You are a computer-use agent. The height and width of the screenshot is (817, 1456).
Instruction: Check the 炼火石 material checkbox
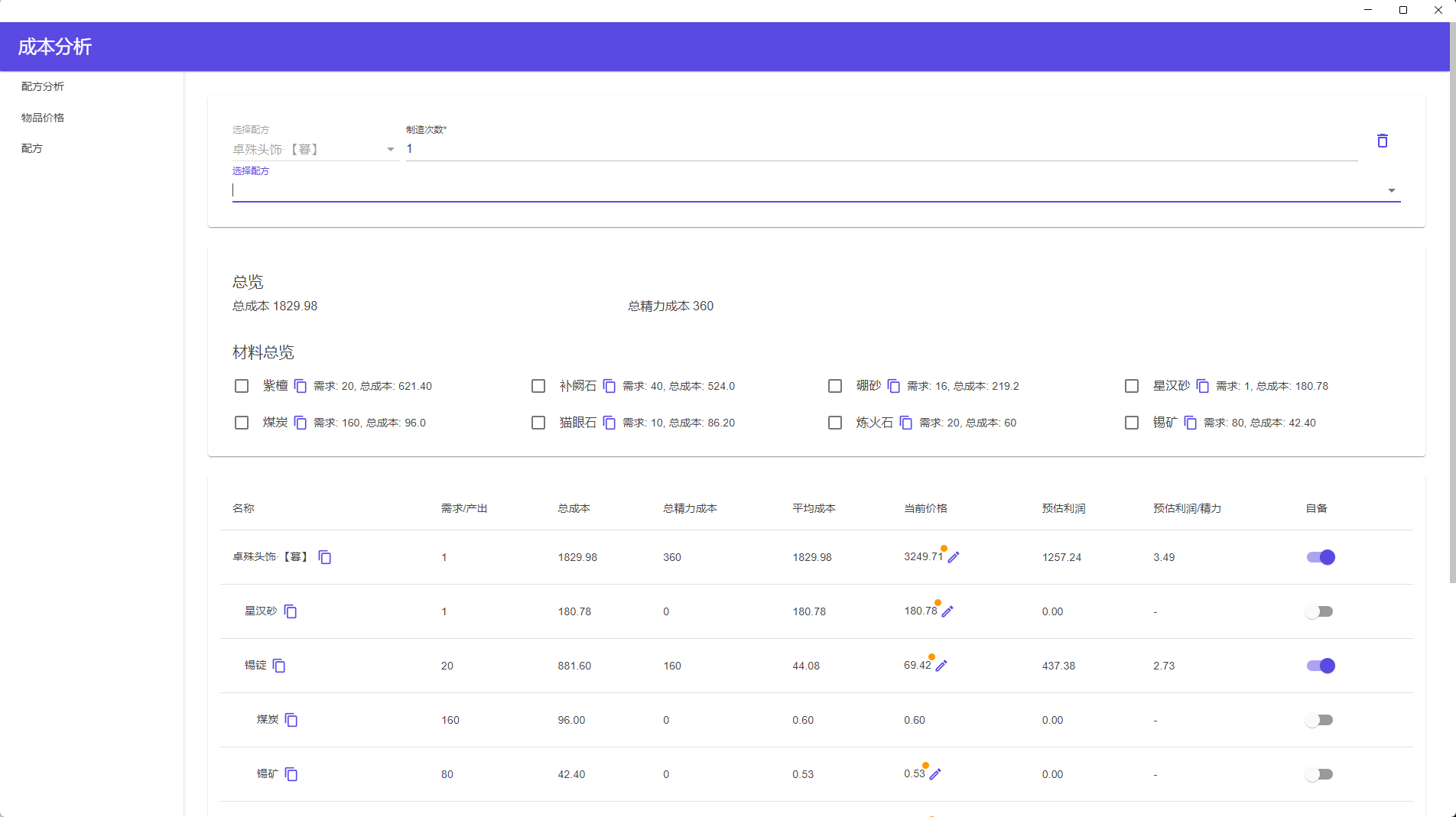click(x=835, y=423)
